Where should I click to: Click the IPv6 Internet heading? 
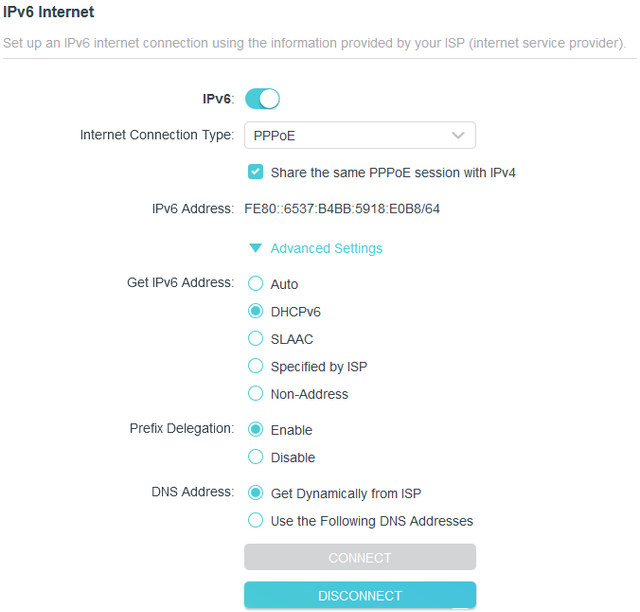49,13
